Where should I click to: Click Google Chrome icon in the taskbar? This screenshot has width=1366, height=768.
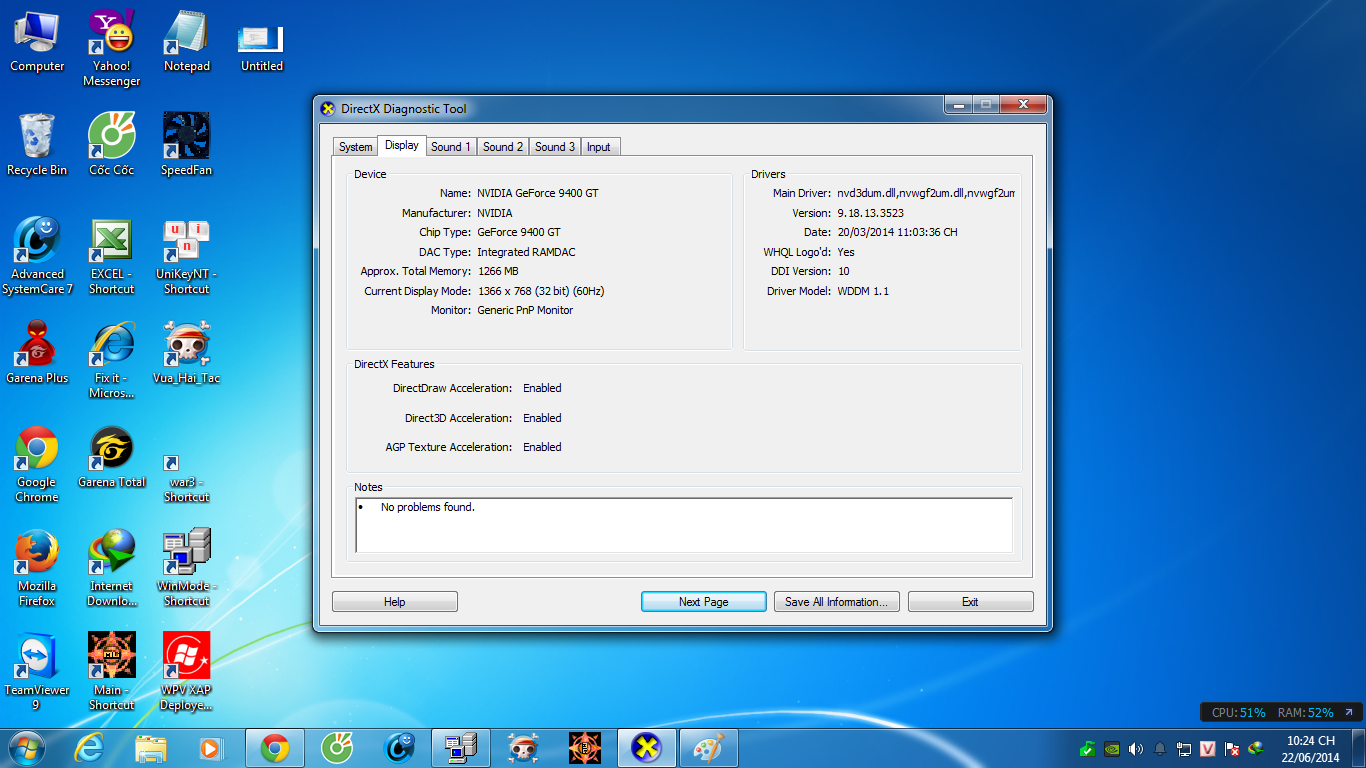(275, 747)
